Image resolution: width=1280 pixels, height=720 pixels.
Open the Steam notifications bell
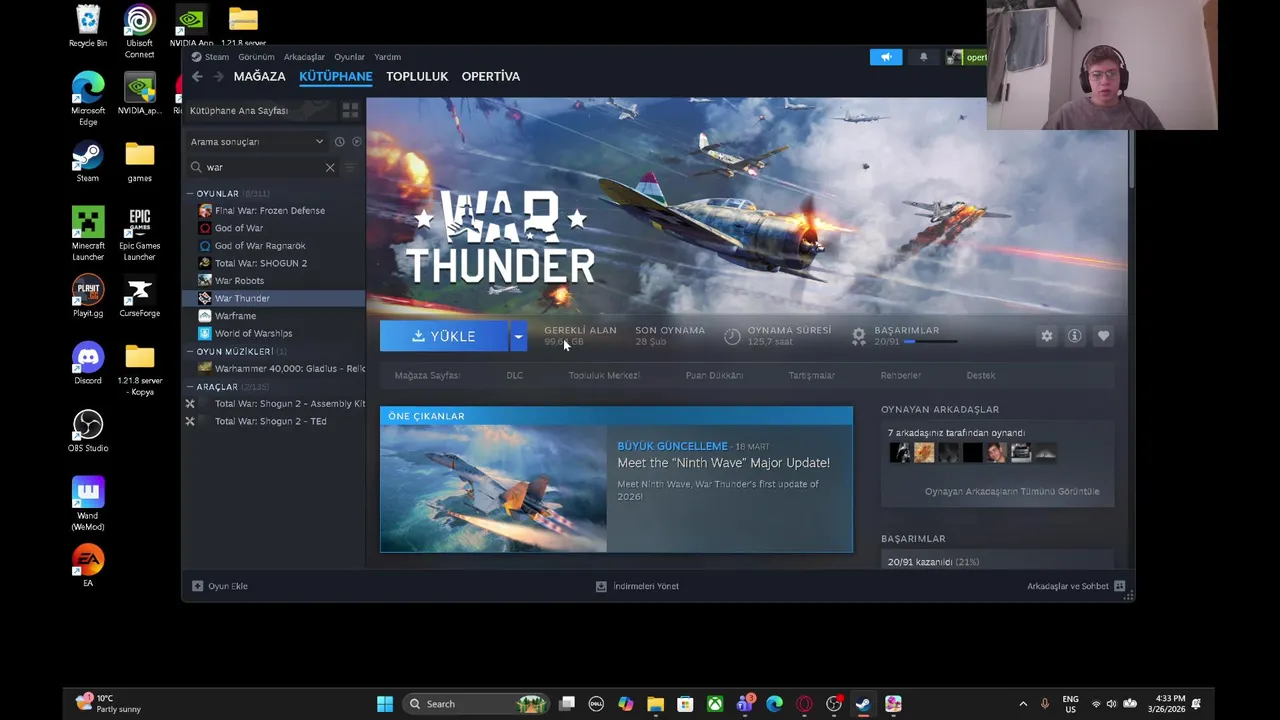pyautogui.click(x=923, y=57)
